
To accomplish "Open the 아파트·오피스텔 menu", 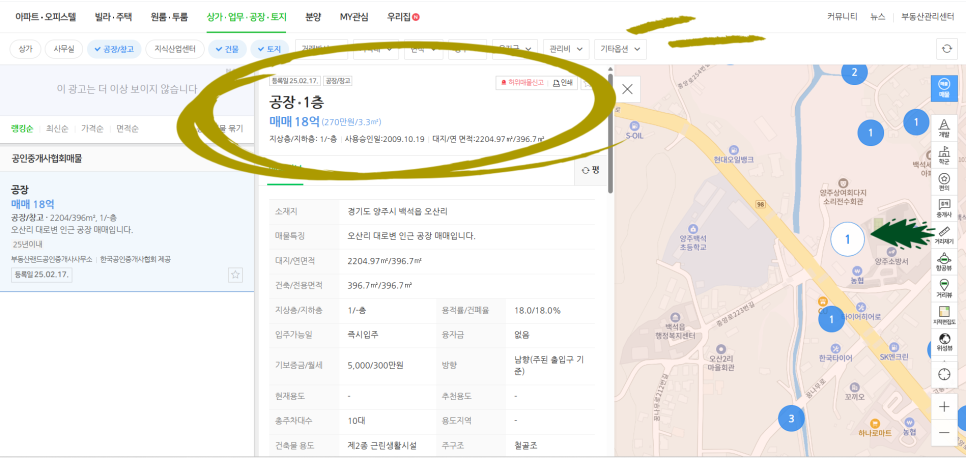I will pyautogui.click(x=46, y=17).
